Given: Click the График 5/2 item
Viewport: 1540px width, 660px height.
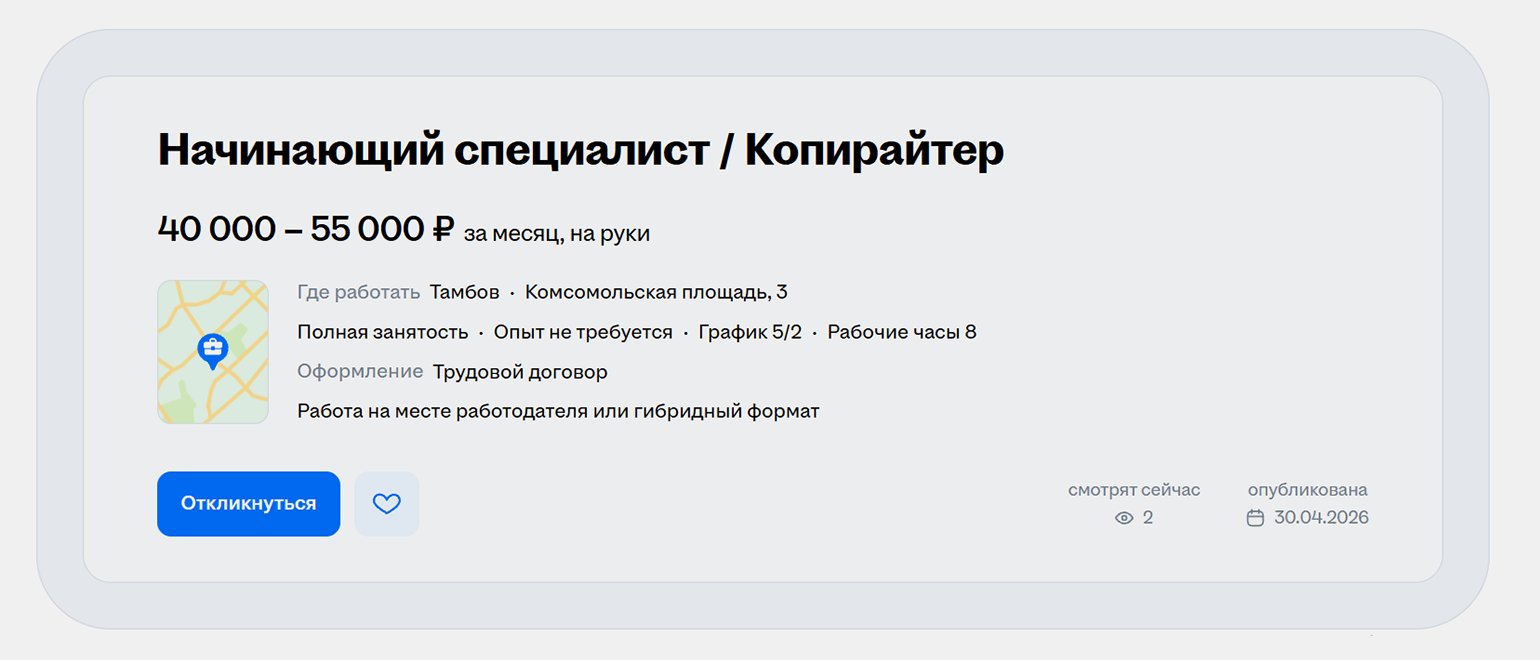Looking at the screenshot, I should click(751, 333).
